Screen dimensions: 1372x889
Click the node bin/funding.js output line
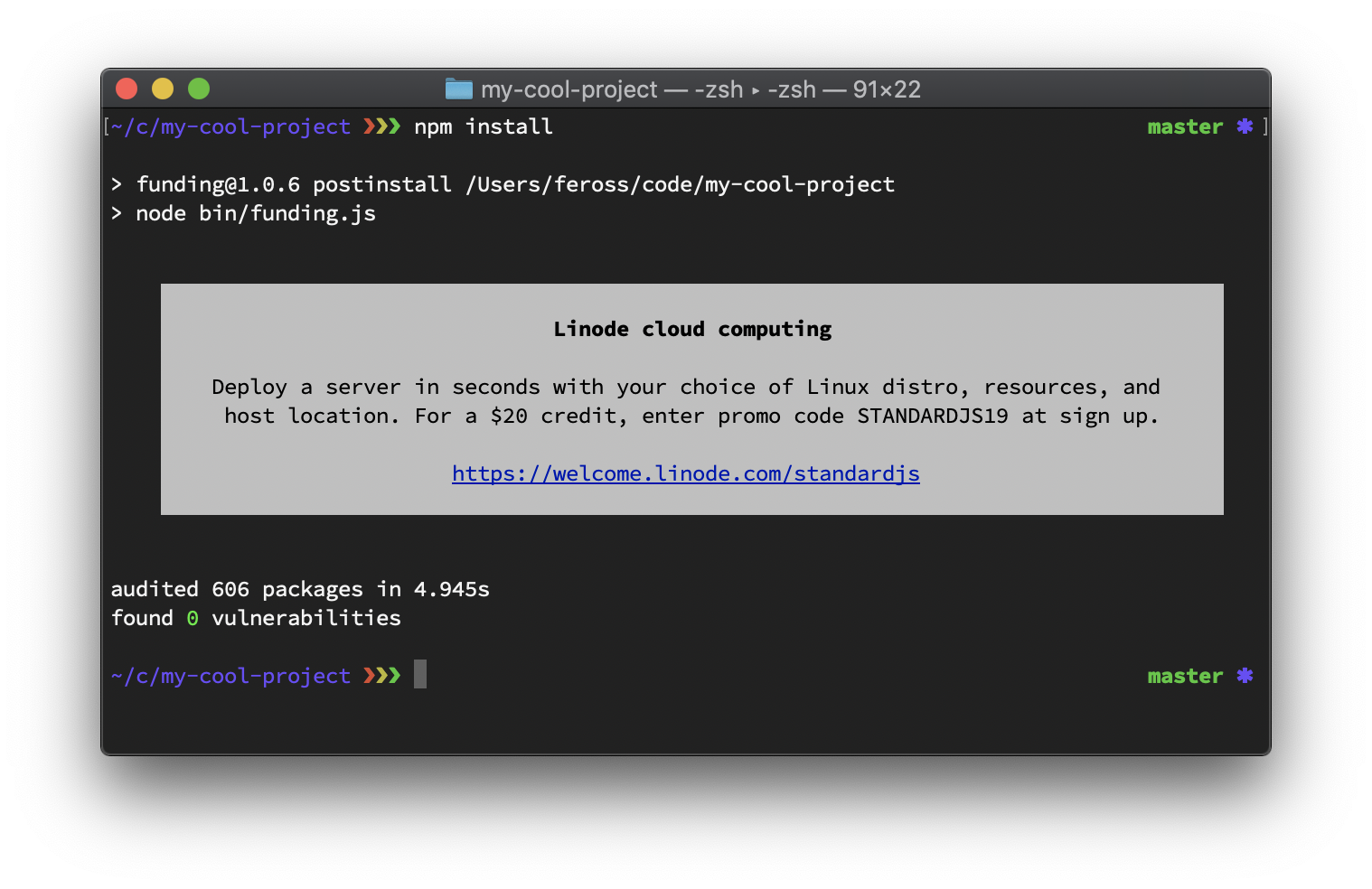coord(256,213)
